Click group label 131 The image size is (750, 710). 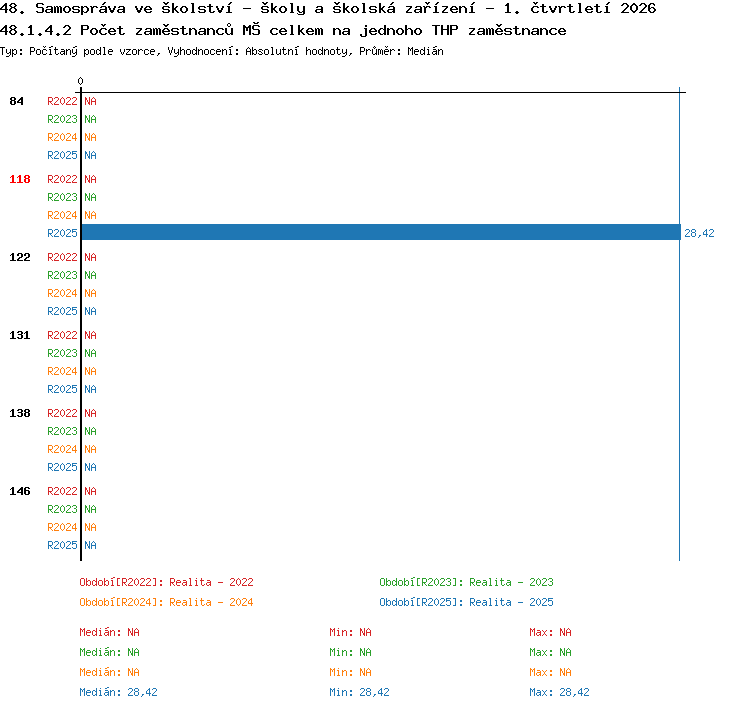(x=20, y=335)
